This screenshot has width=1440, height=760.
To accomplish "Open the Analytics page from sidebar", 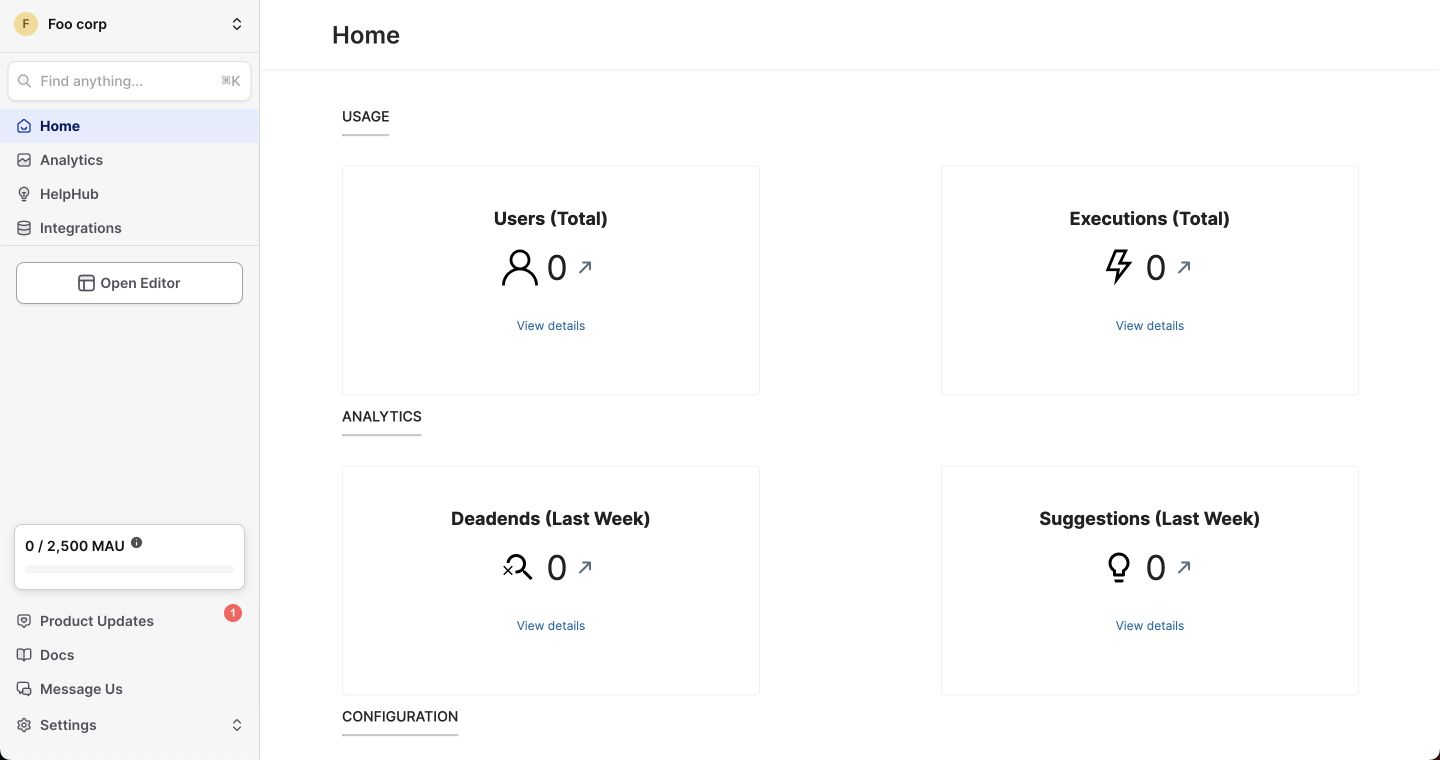I will point(71,160).
